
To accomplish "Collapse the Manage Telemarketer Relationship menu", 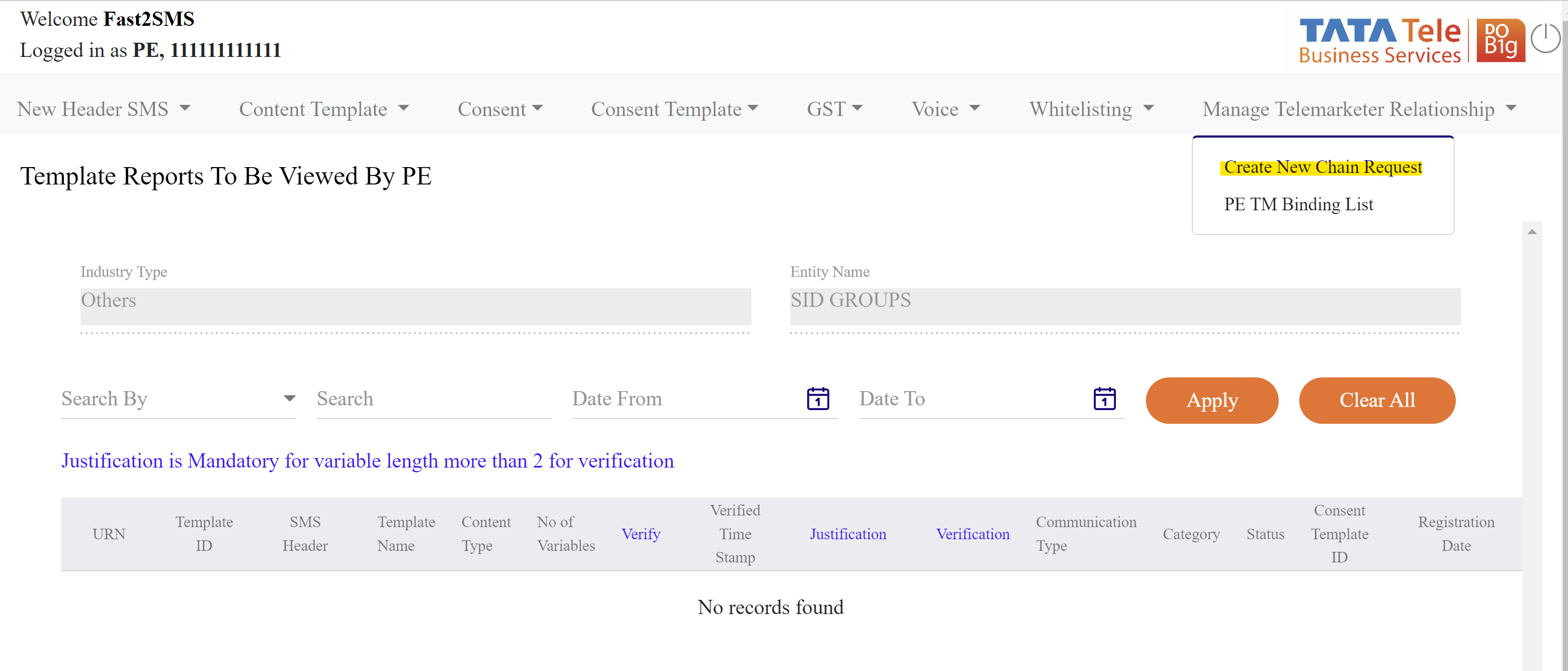I will [x=1359, y=109].
